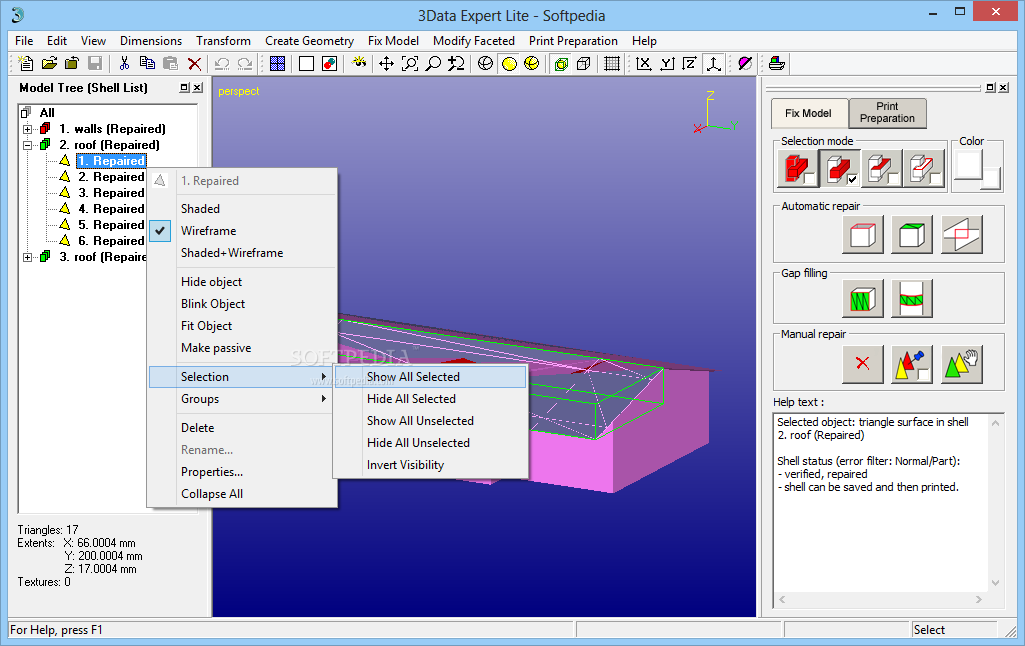
Task: Click the Zoom magnifier icon
Action: (433, 63)
